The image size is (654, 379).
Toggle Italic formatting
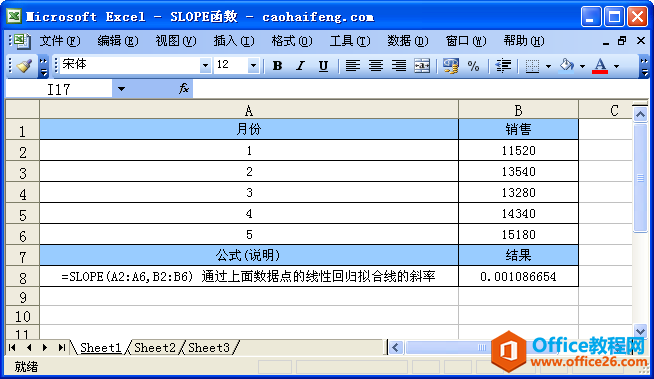click(300, 65)
